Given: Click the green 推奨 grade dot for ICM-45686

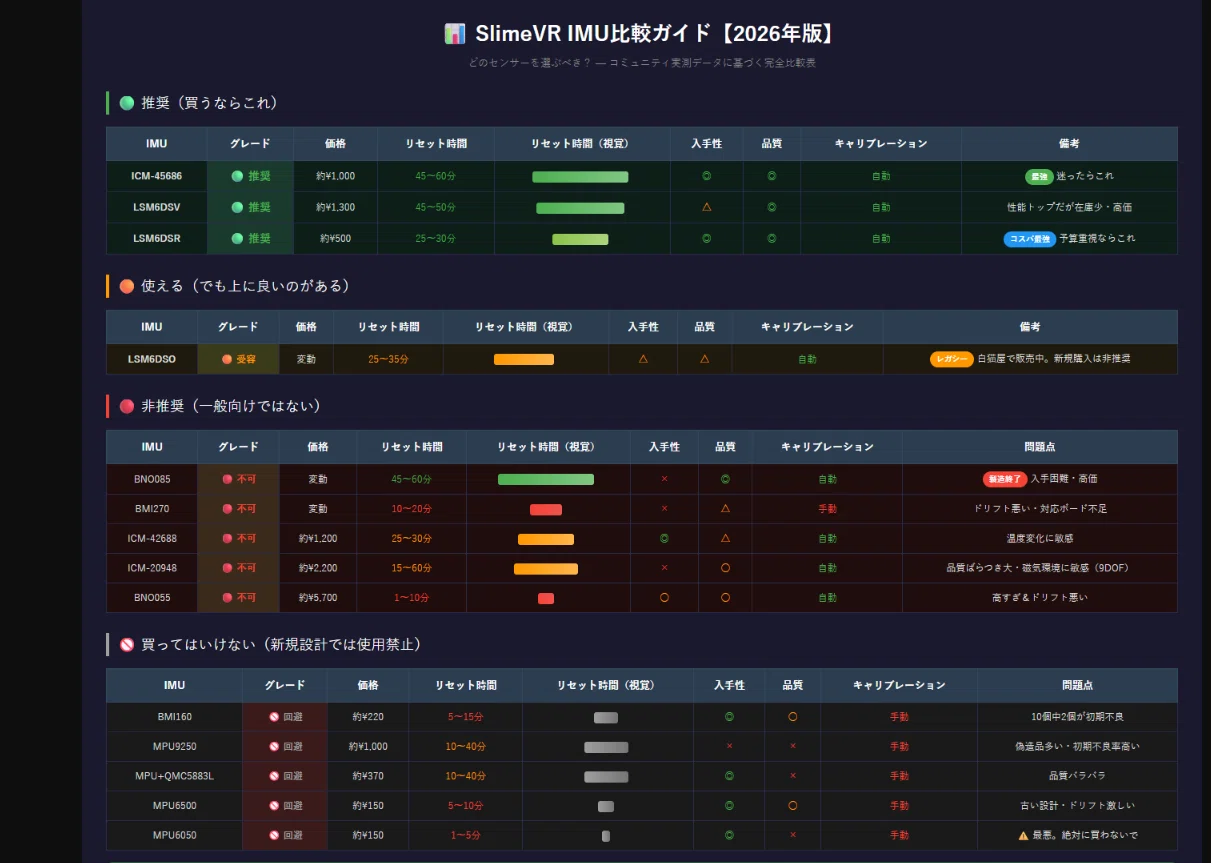Looking at the screenshot, I should click(237, 176).
